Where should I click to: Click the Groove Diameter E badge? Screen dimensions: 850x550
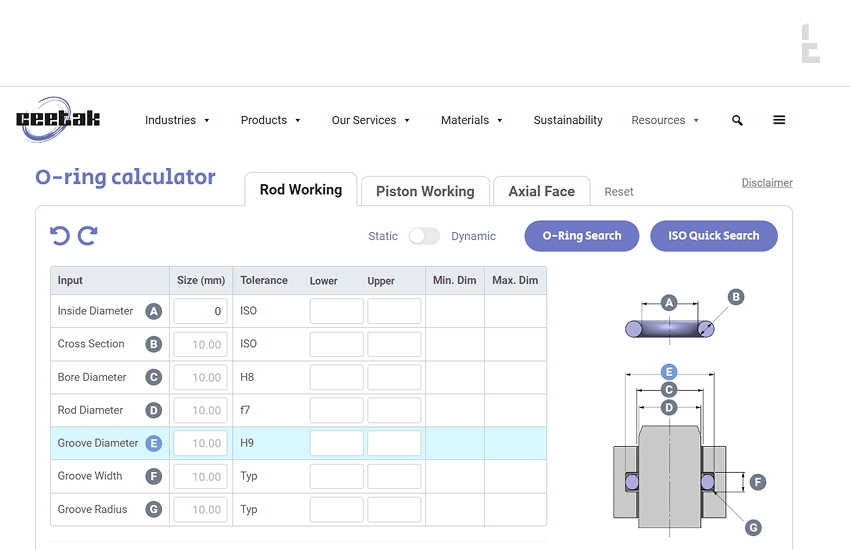[x=153, y=444]
